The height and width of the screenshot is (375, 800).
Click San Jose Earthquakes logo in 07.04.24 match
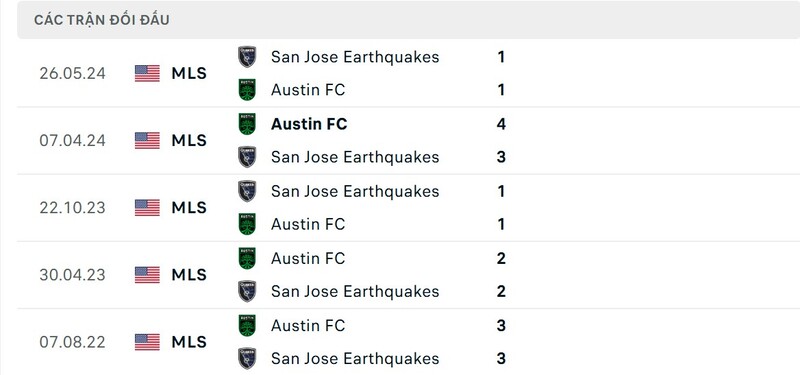point(247,157)
